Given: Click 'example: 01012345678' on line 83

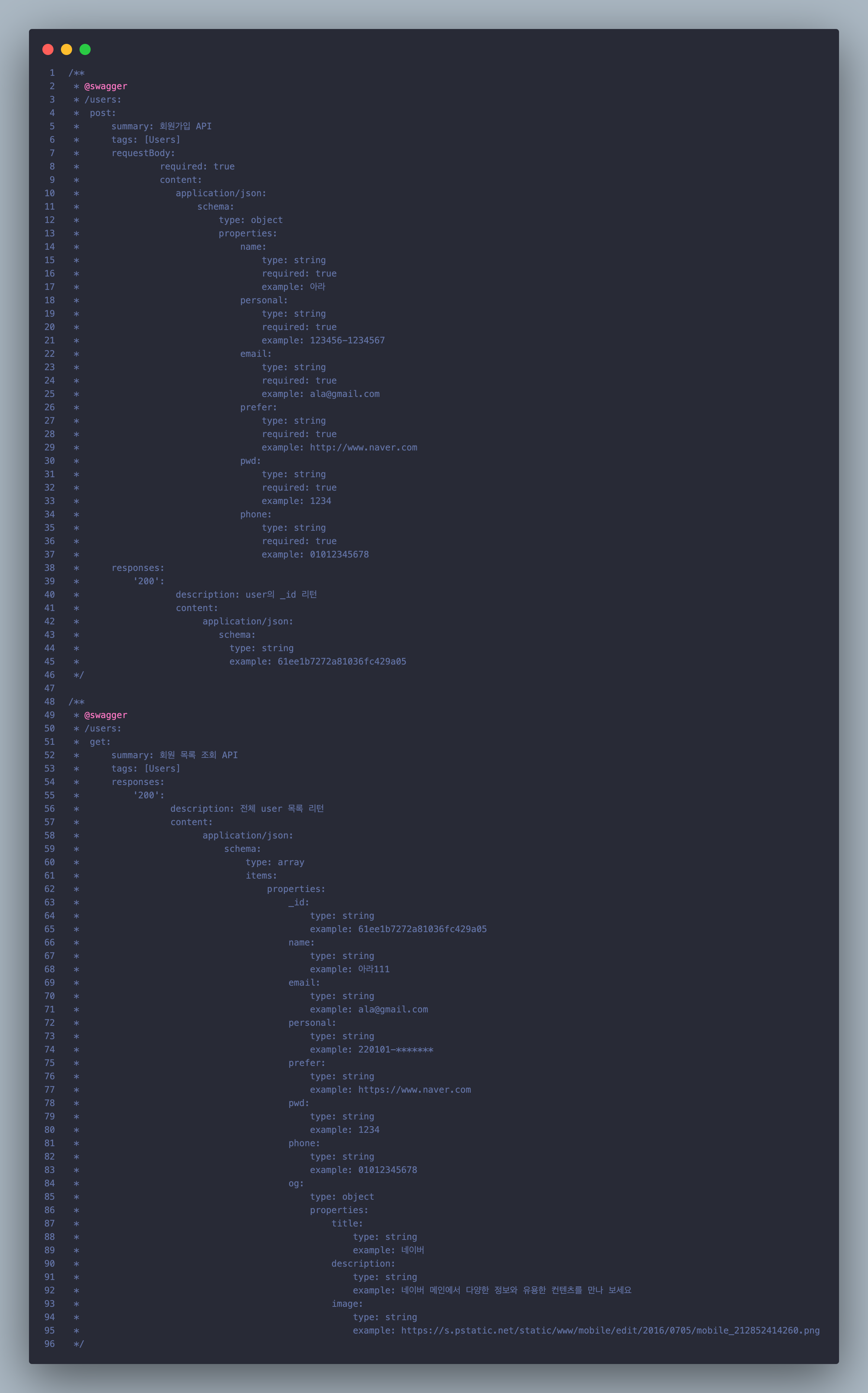Looking at the screenshot, I should 363,1170.
